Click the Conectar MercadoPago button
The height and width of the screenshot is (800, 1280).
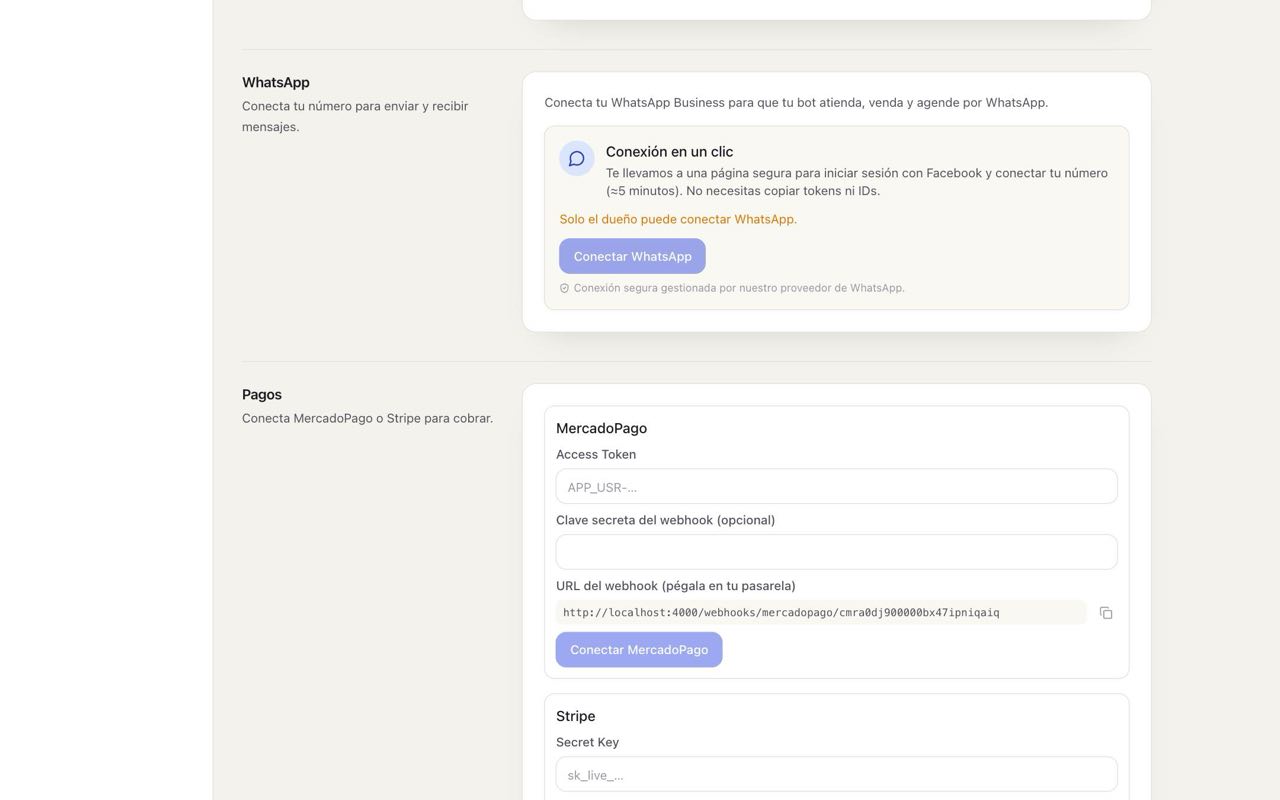coord(639,650)
